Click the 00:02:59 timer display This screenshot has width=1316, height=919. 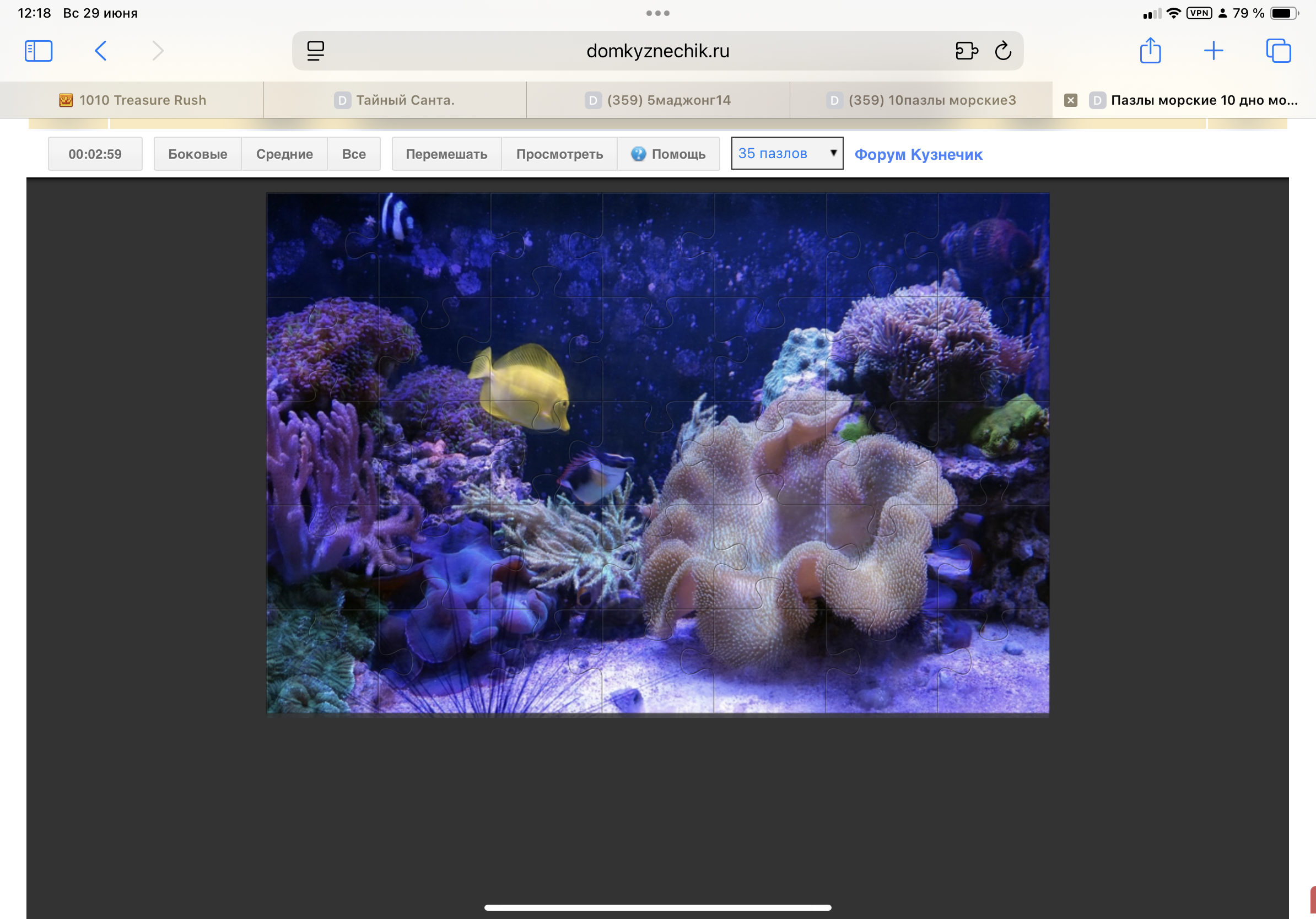tap(95, 154)
